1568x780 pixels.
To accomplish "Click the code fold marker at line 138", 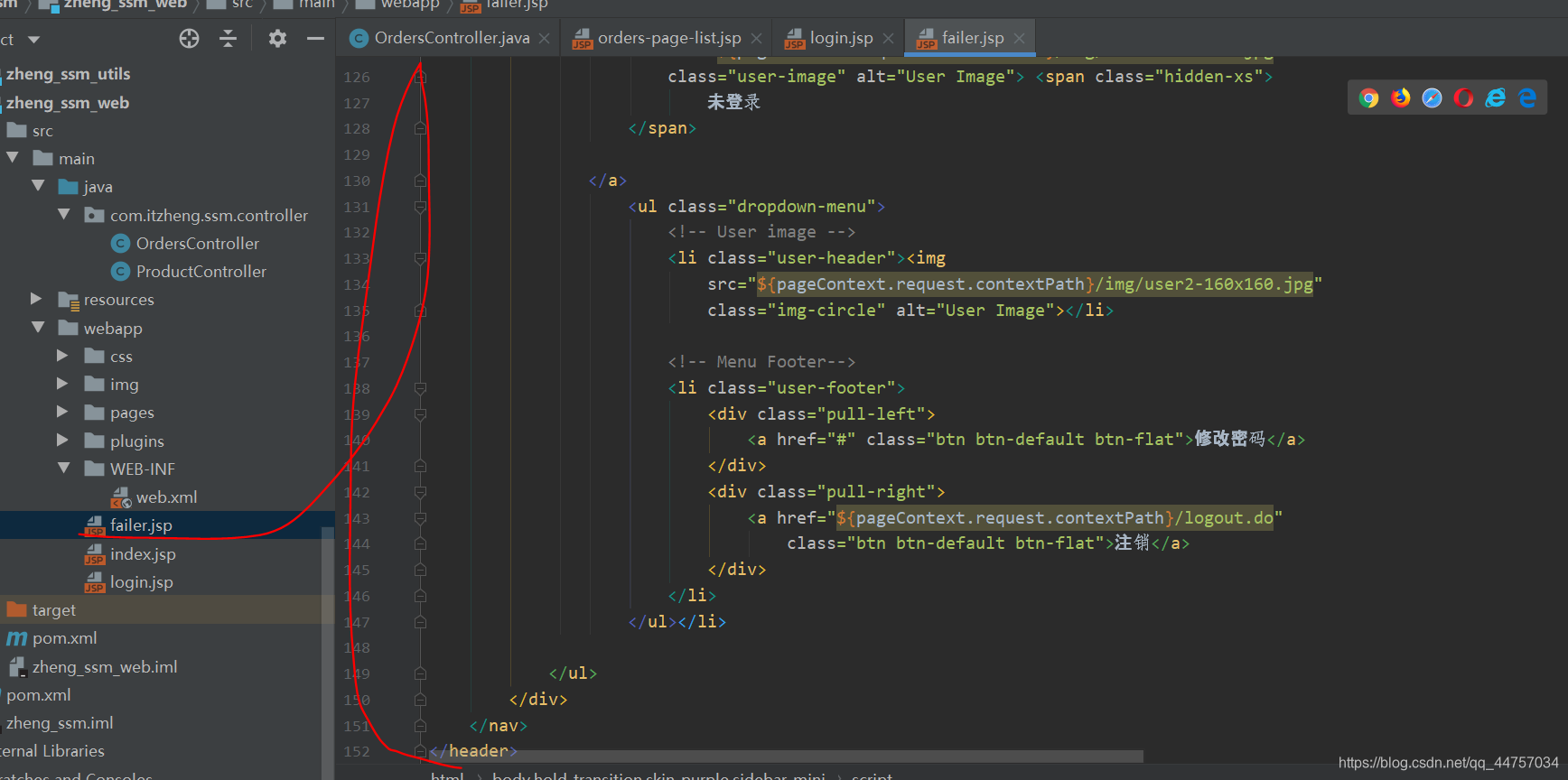I will [420, 388].
